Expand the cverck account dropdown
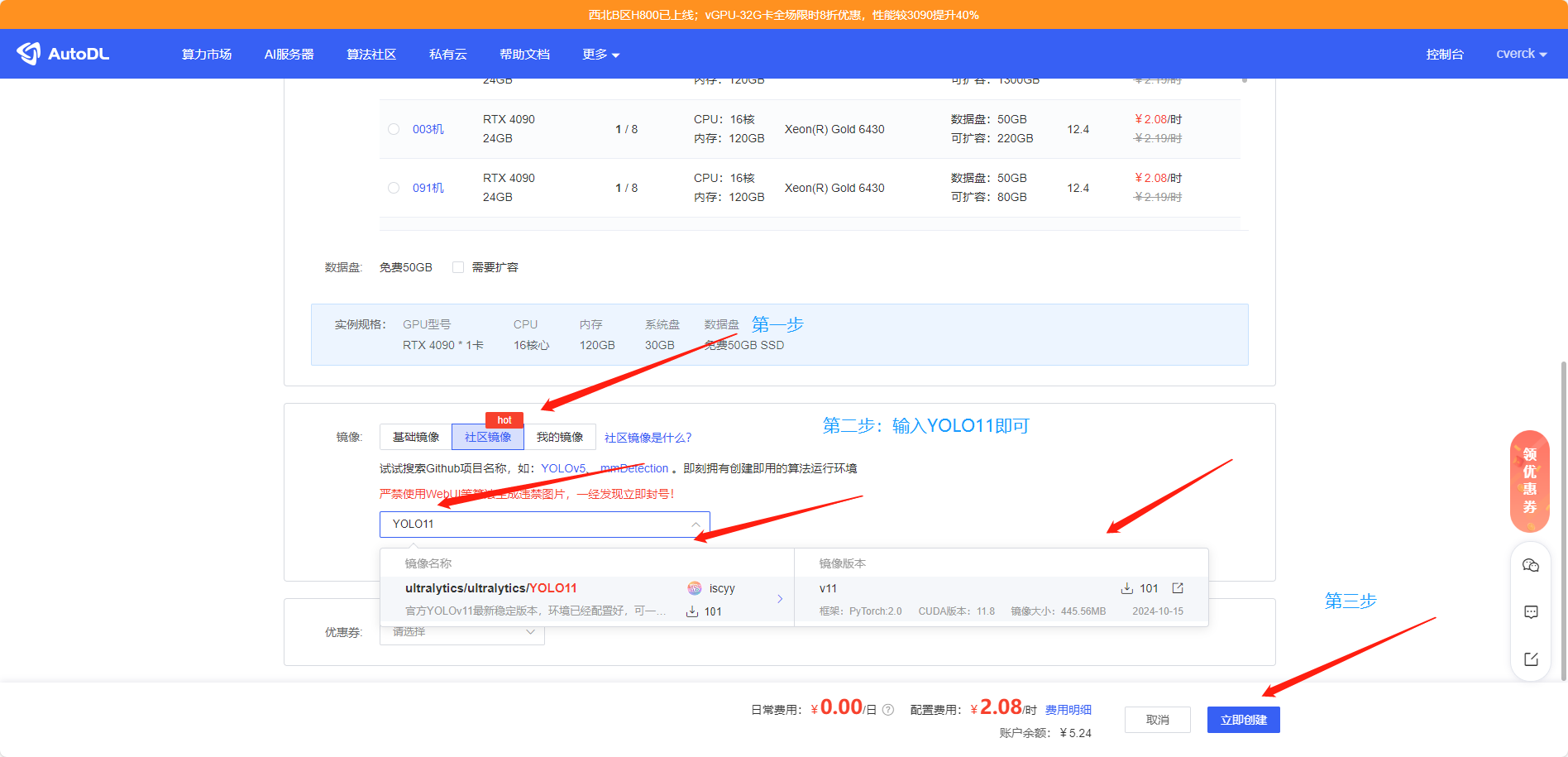 point(1522,54)
